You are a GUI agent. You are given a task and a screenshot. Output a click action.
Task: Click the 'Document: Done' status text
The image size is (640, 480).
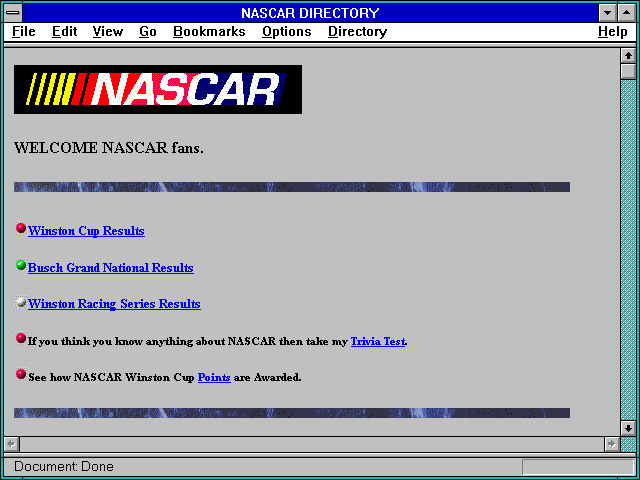[x=64, y=466]
